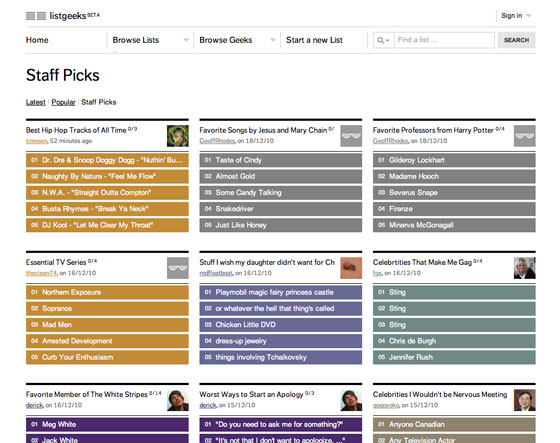Click the listgeeks logo icon
Viewport: 560px width, 443px height.
click(x=36, y=16)
